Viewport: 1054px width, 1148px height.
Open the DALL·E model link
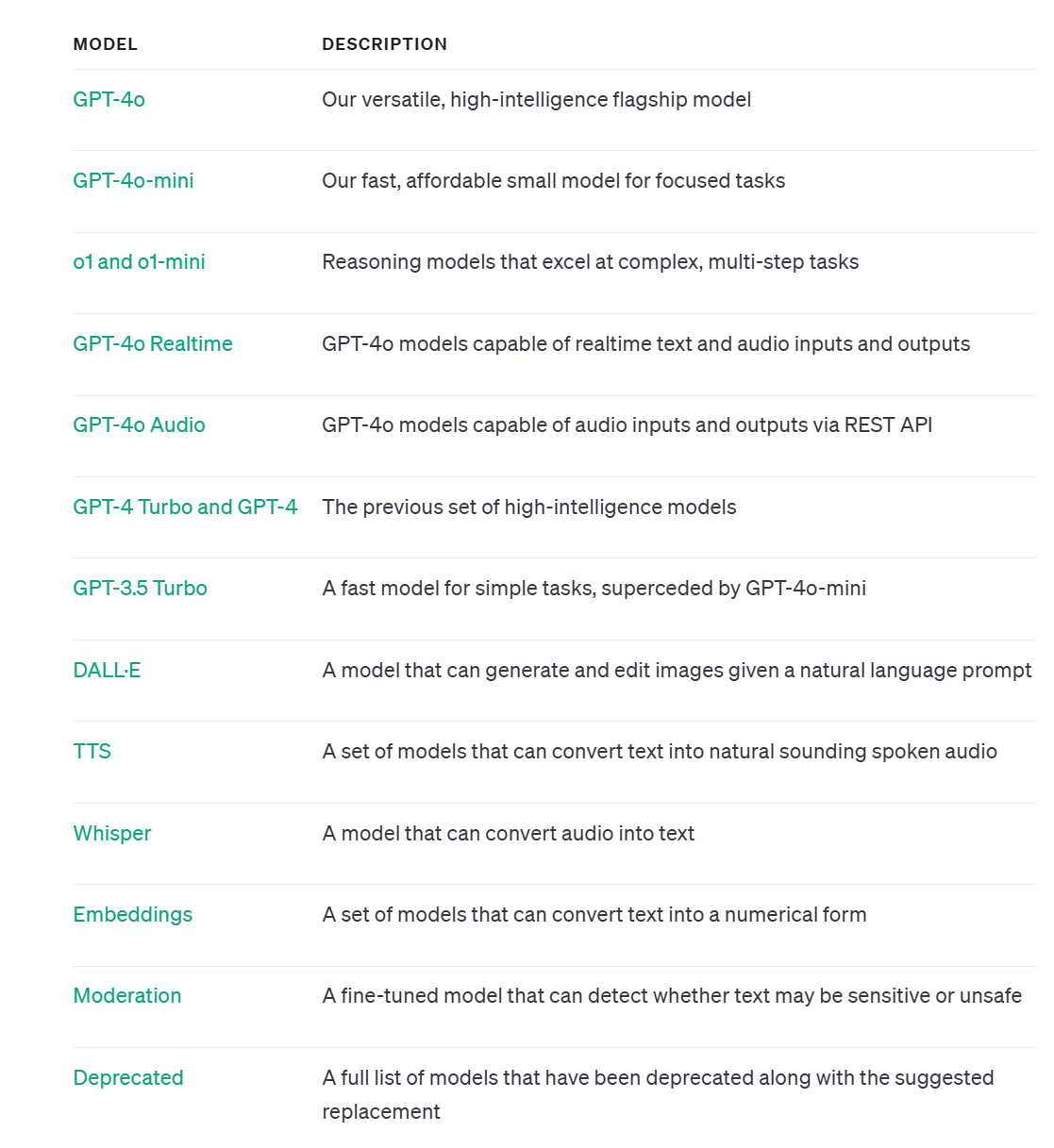click(x=107, y=671)
